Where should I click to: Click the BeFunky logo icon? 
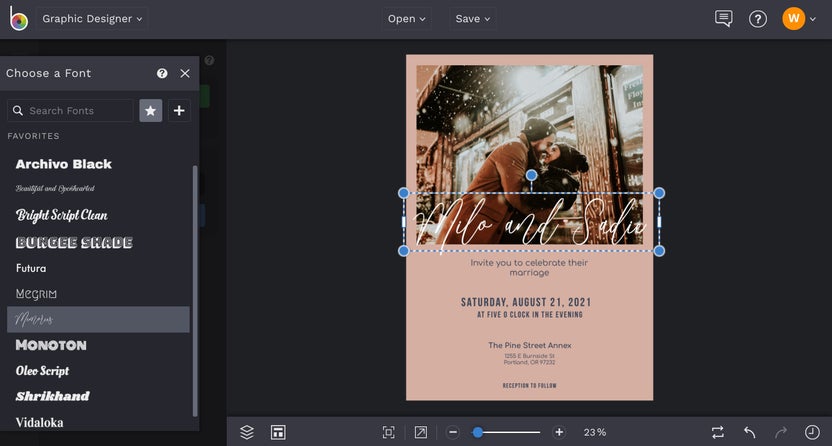(x=18, y=19)
